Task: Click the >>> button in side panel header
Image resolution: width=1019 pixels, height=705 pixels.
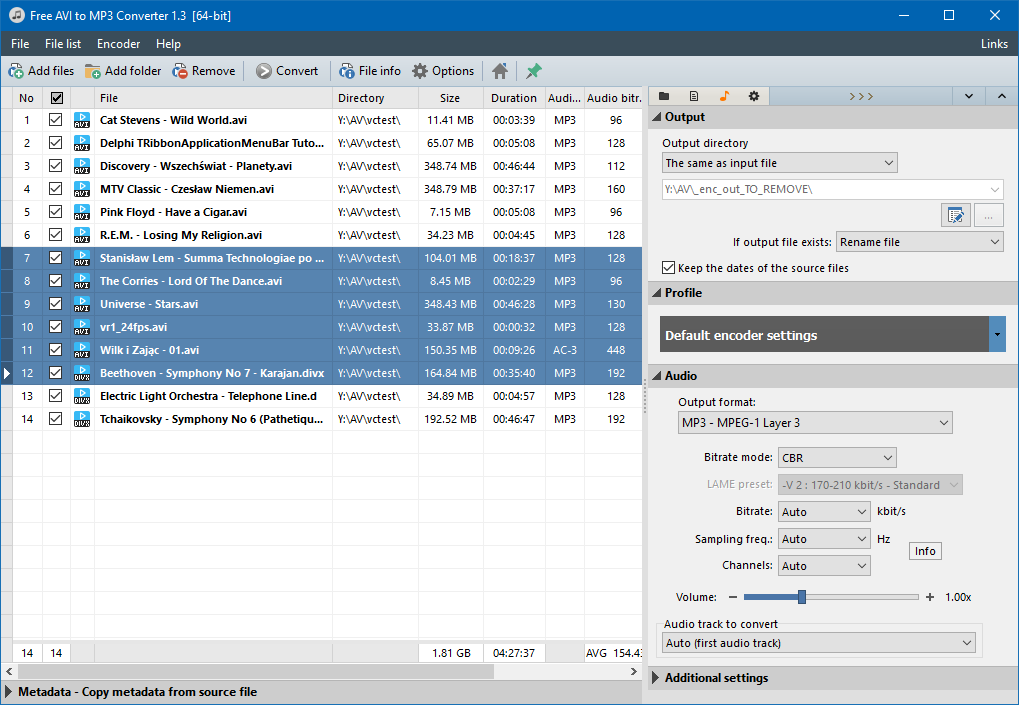Action: pyautogui.click(x=861, y=96)
